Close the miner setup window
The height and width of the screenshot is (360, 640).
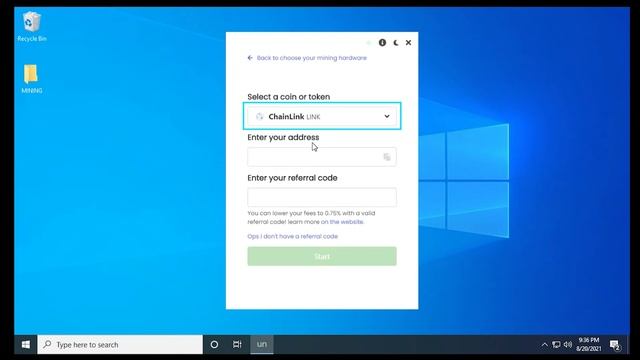[x=408, y=42]
